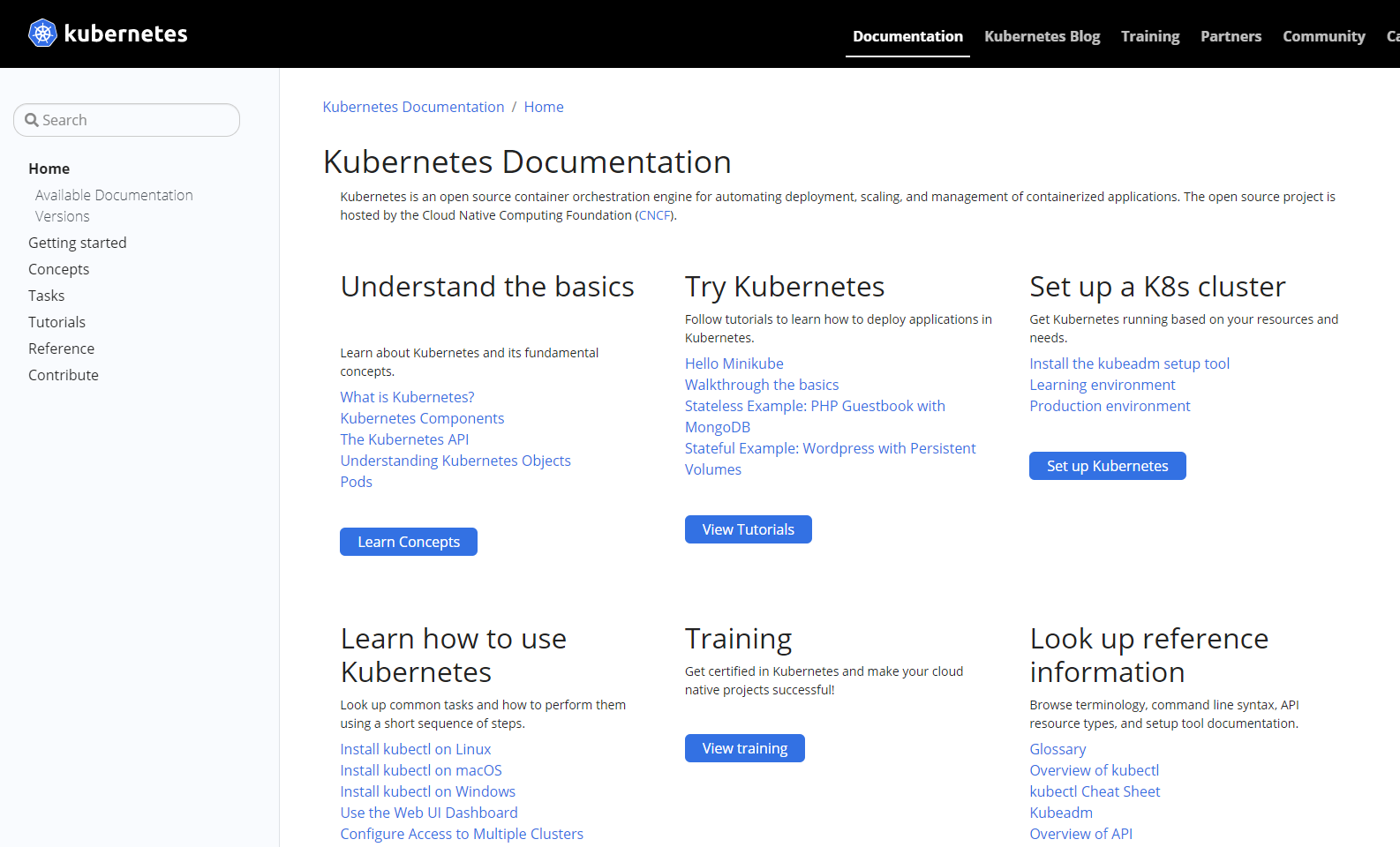Click the Set up Kubernetes button
1400x847 pixels.
[x=1108, y=466]
